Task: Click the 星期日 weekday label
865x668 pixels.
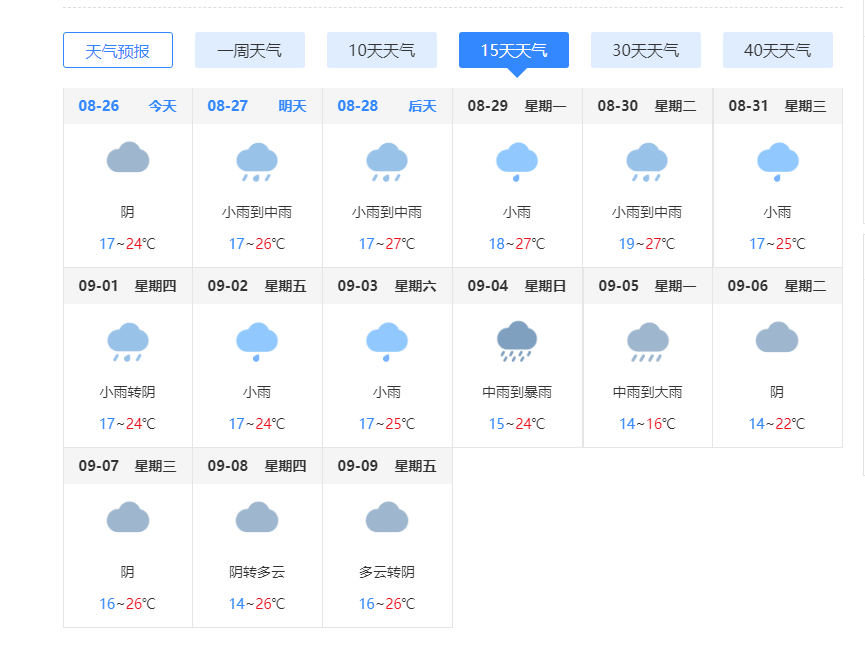Action: tap(545, 286)
